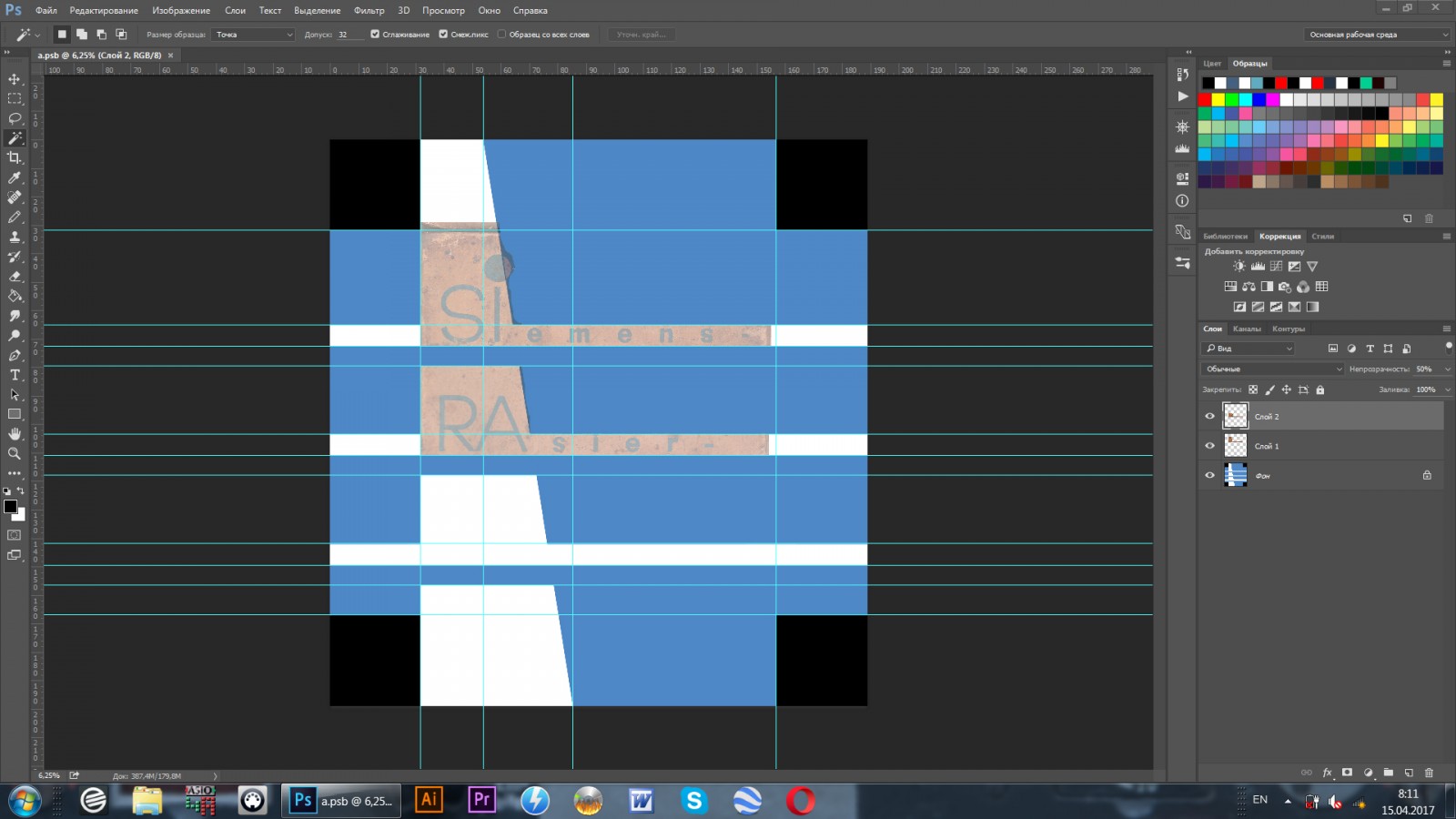The height and width of the screenshot is (819, 1456).
Task: Open the blend mode Обычные dropdown
Action: (1272, 369)
